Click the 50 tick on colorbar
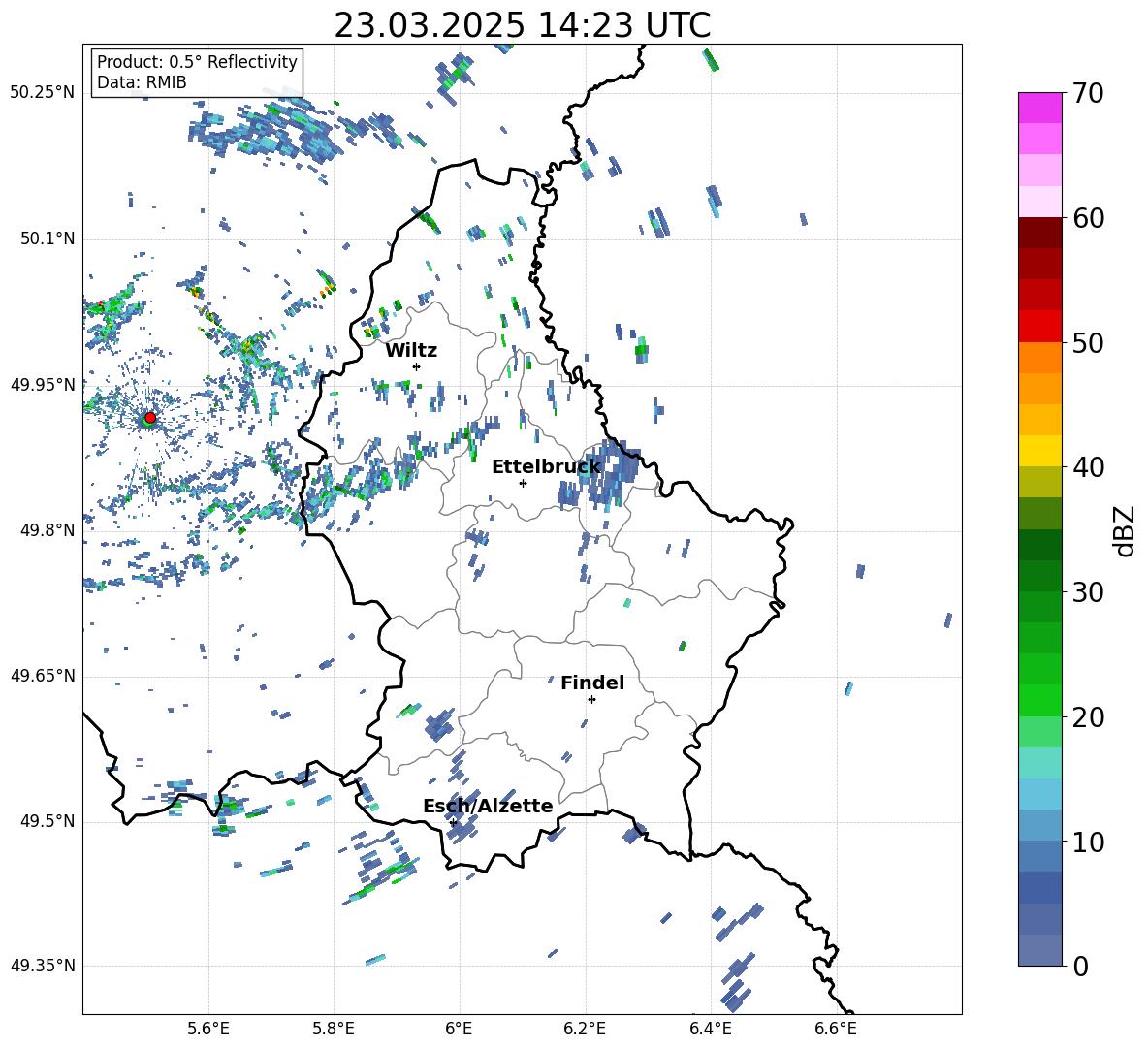Screen dimensions: 1148x1048 pyautogui.click(x=1089, y=342)
